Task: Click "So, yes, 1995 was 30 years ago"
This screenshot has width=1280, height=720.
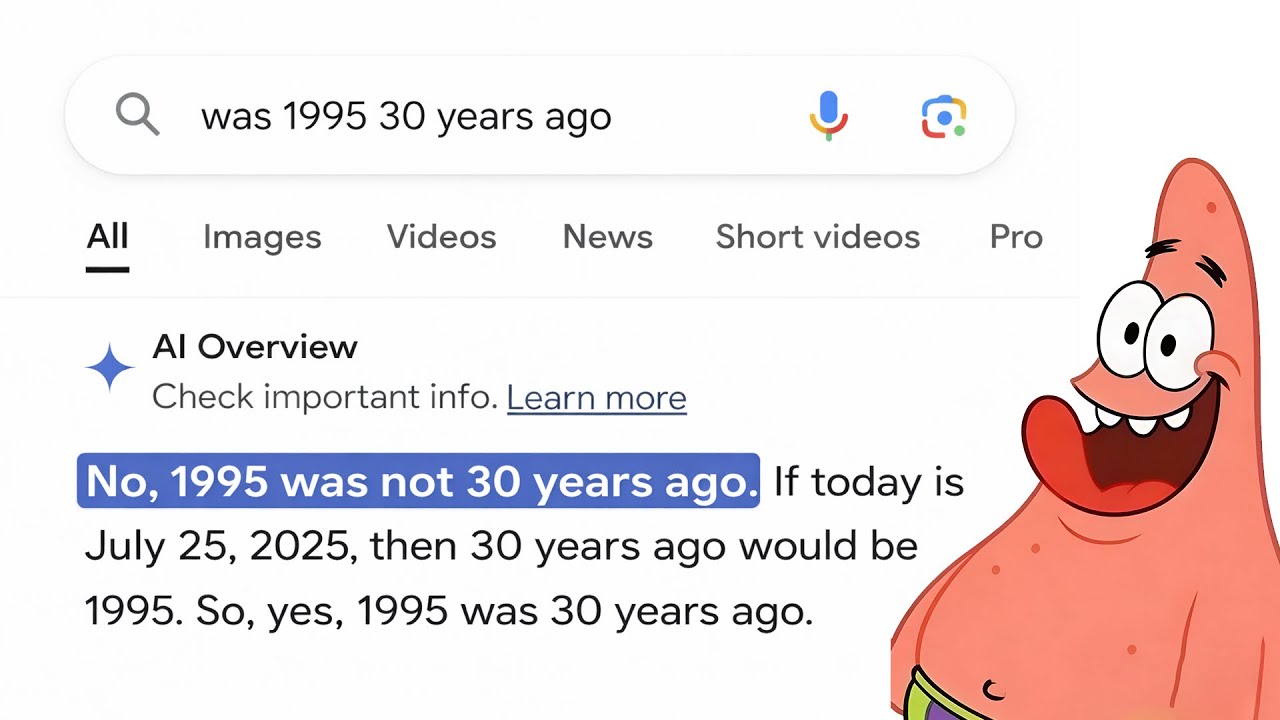Action: pos(503,611)
